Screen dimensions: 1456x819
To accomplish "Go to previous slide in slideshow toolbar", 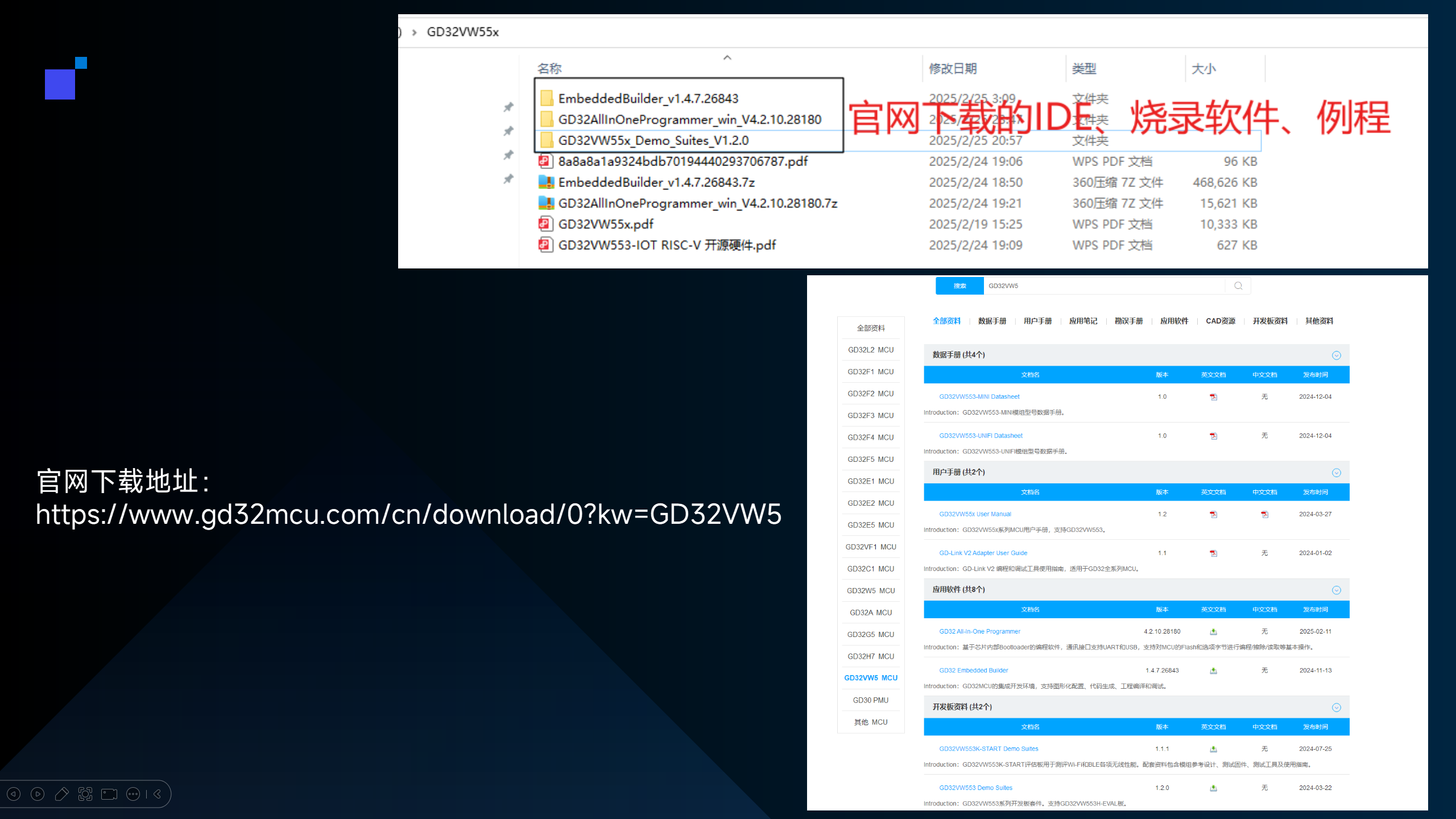I will 14,794.
